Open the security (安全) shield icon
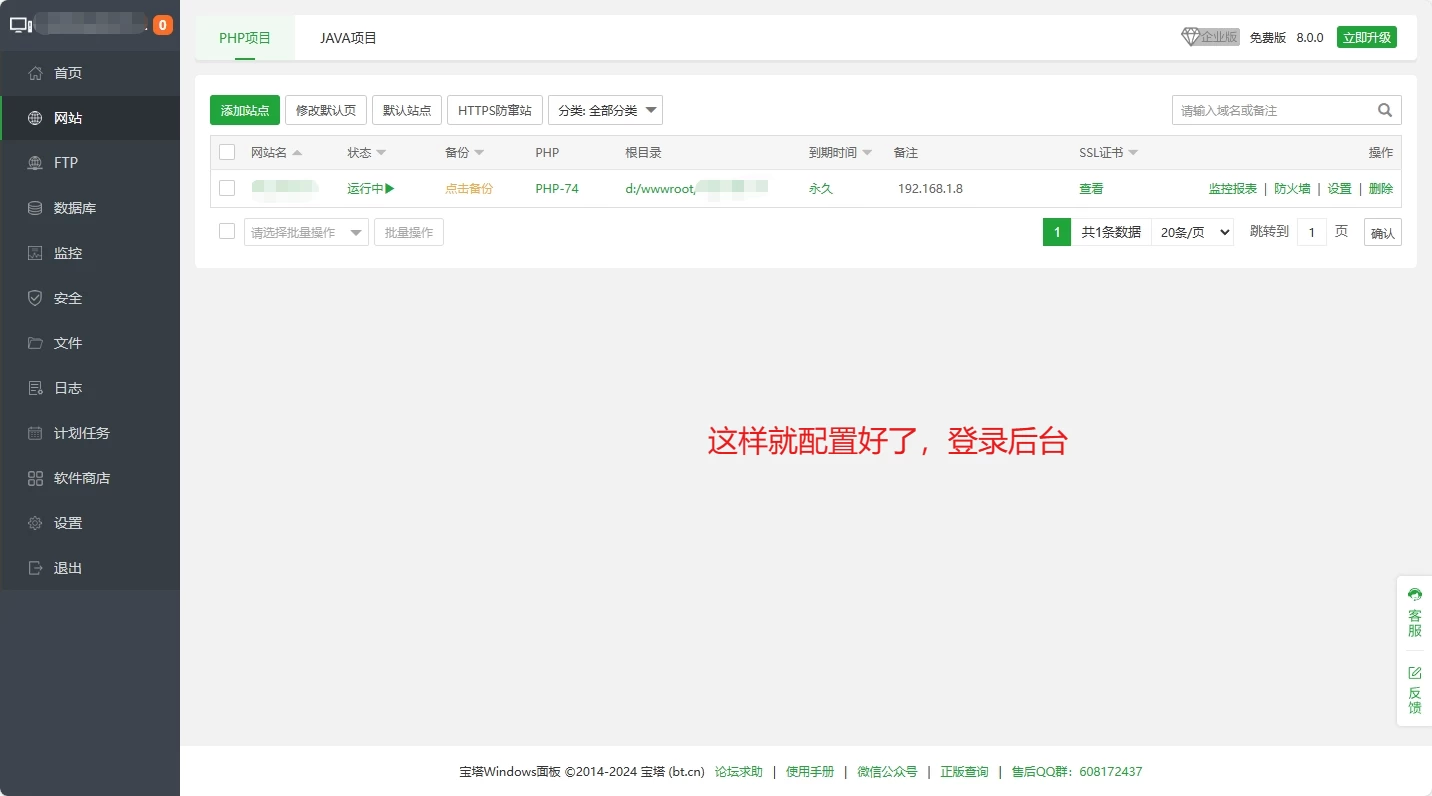1432x796 pixels. [x=36, y=298]
